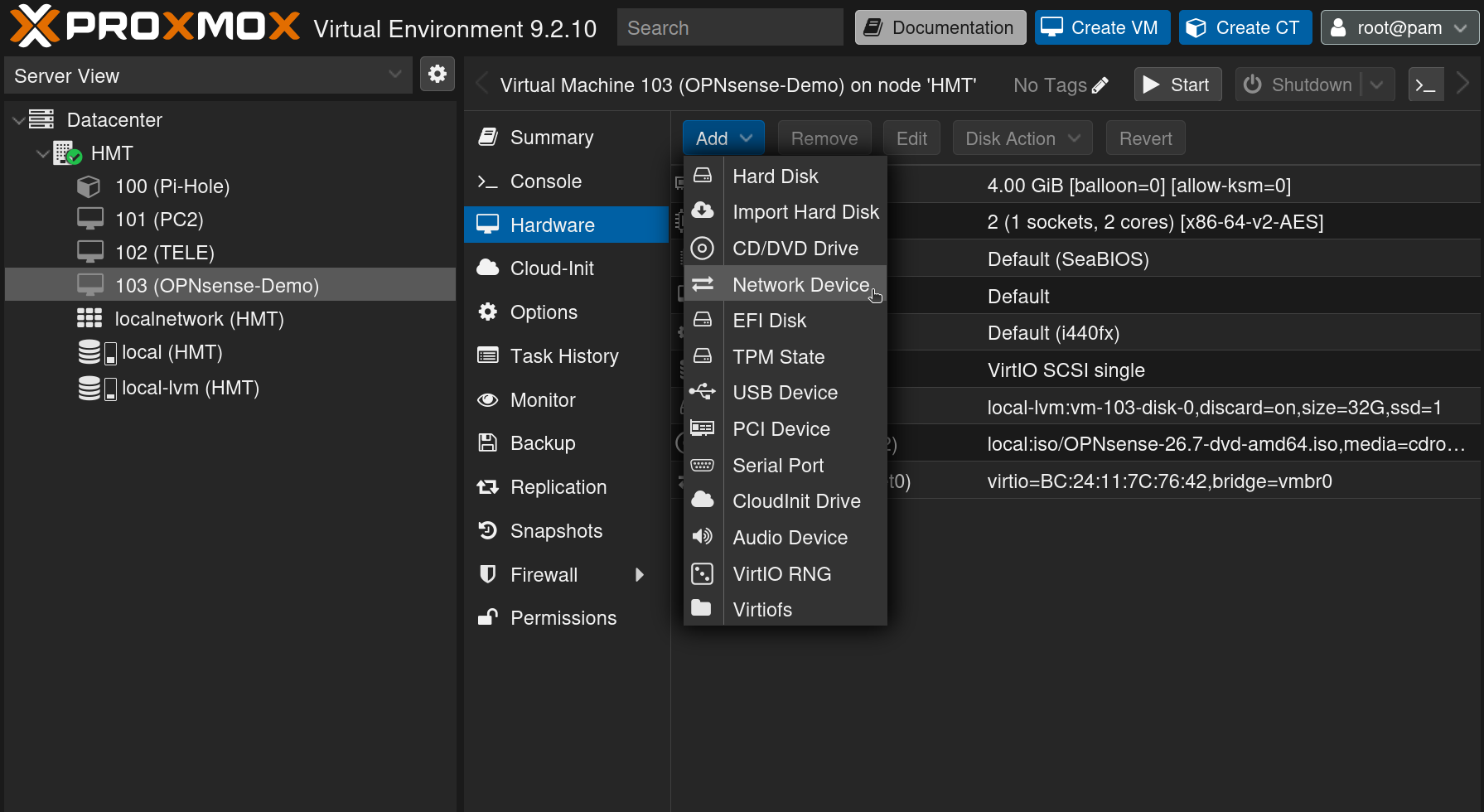Viewport: 1484px width, 812px height.
Task: Open the Backup tab
Action: (x=566, y=443)
